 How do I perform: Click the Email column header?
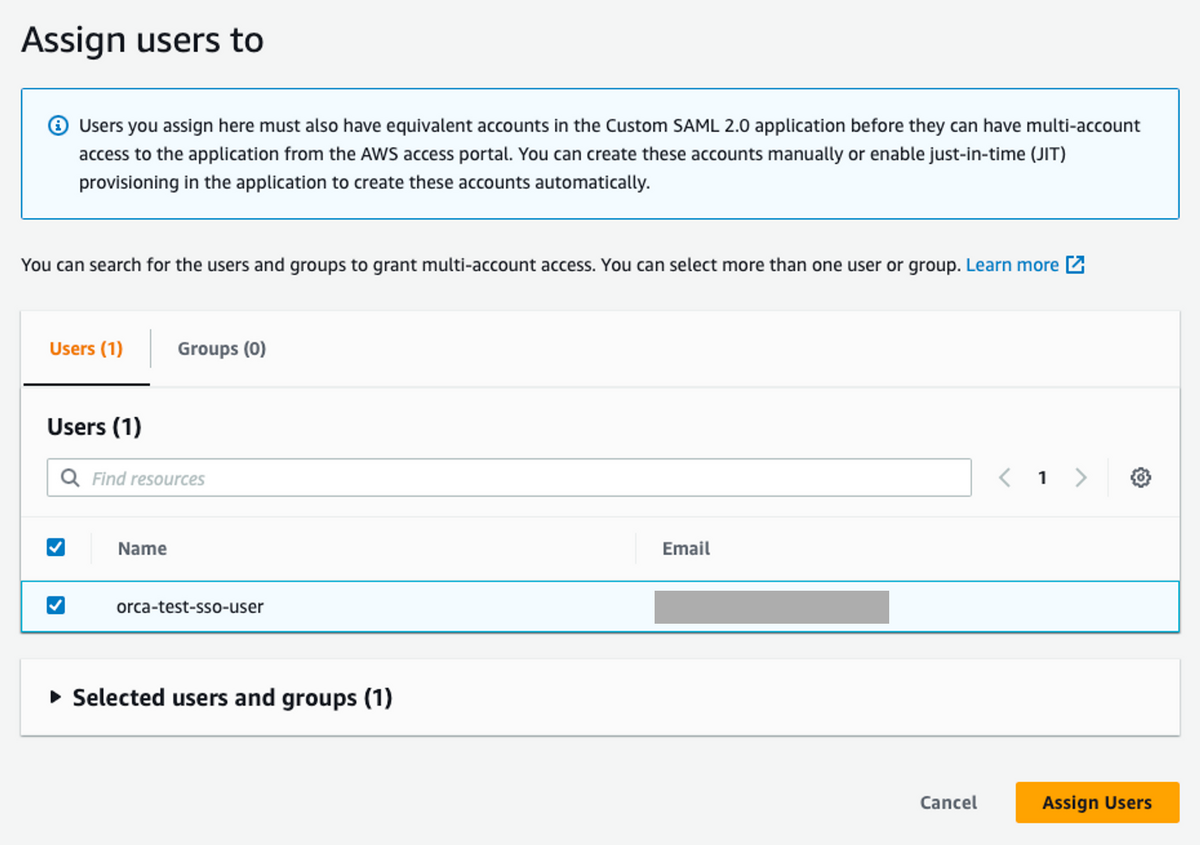686,548
